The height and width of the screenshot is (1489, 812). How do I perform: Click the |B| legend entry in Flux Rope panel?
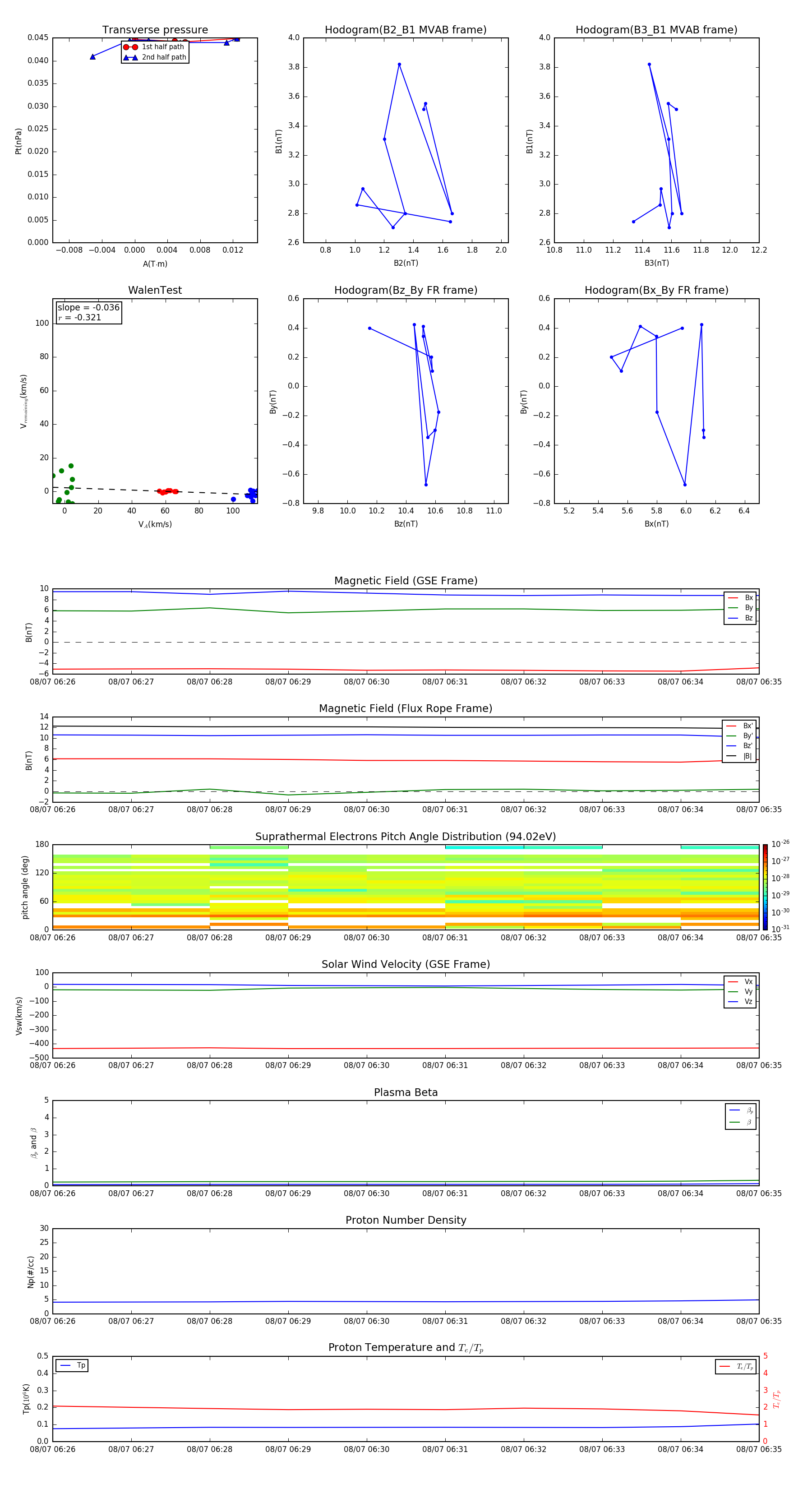[739, 757]
